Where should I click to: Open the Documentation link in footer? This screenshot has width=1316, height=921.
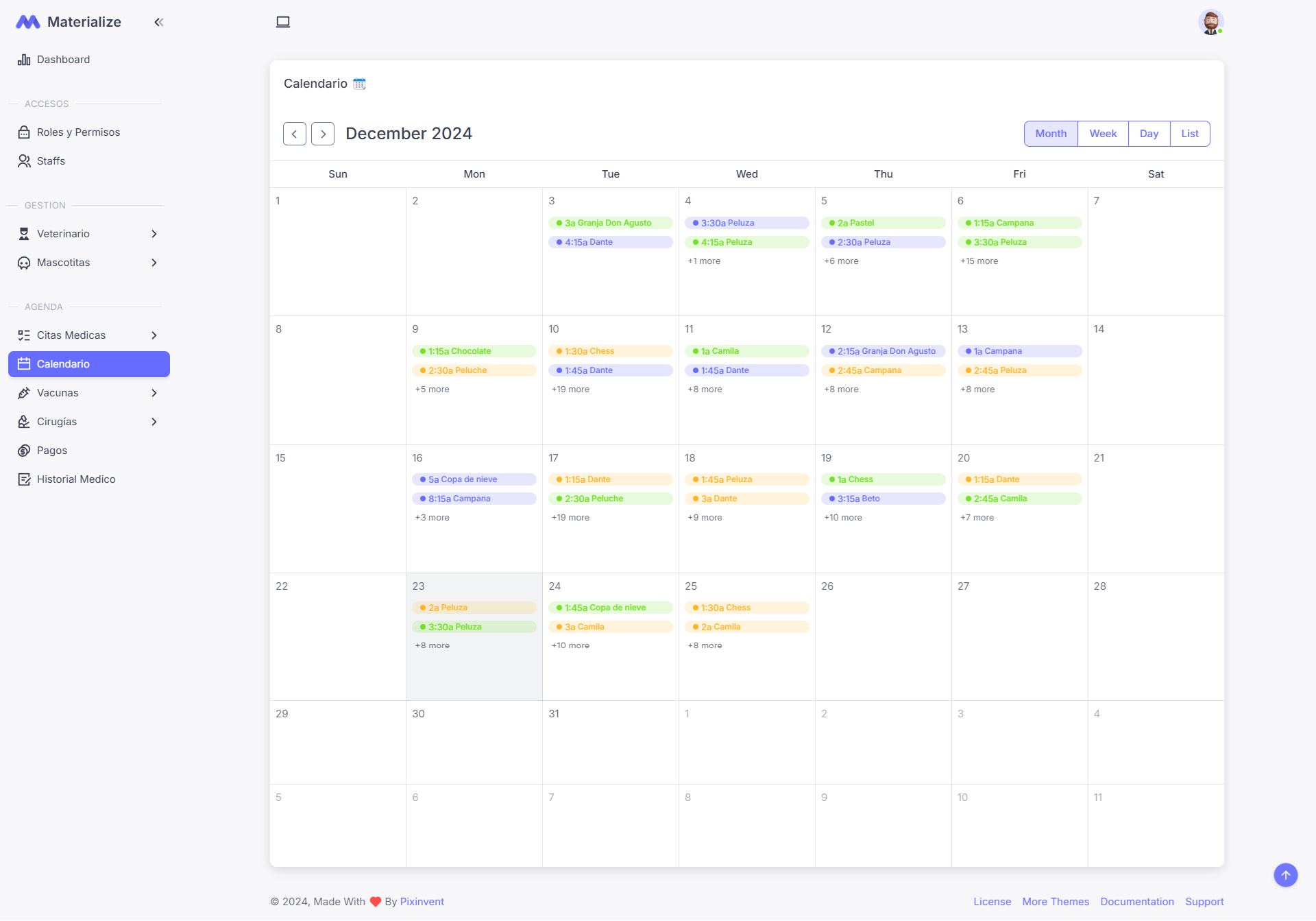pos(1137,901)
